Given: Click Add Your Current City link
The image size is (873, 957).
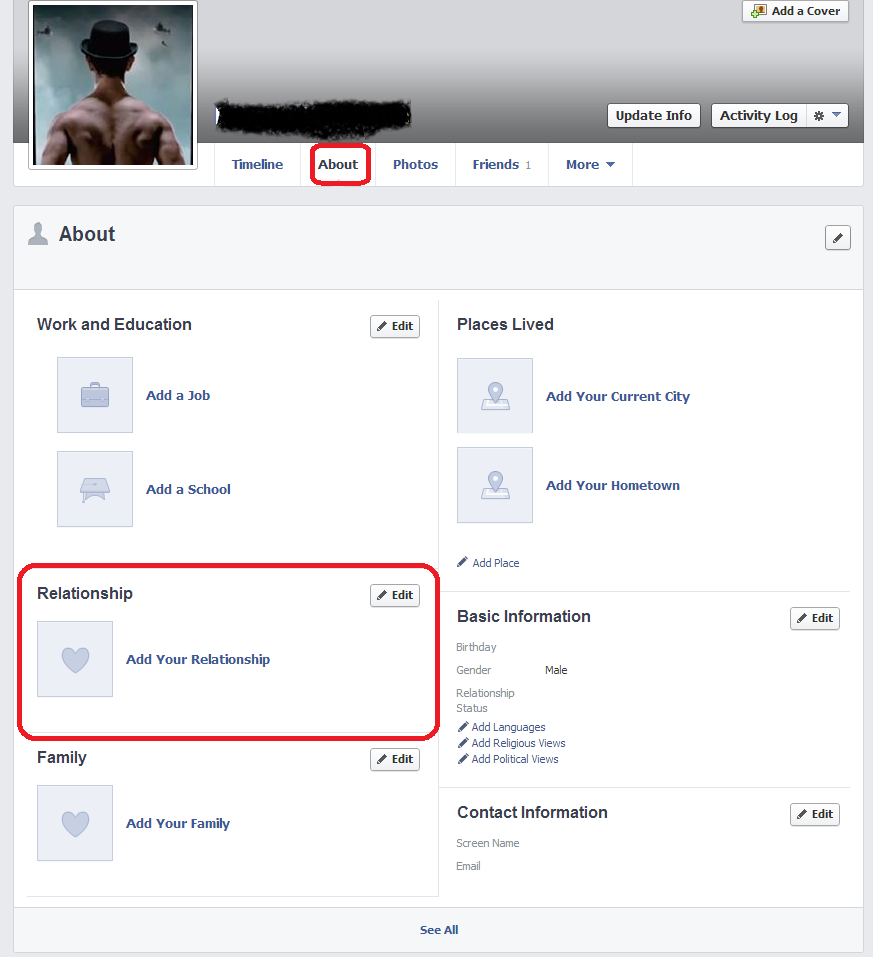Looking at the screenshot, I should point(618,397).
